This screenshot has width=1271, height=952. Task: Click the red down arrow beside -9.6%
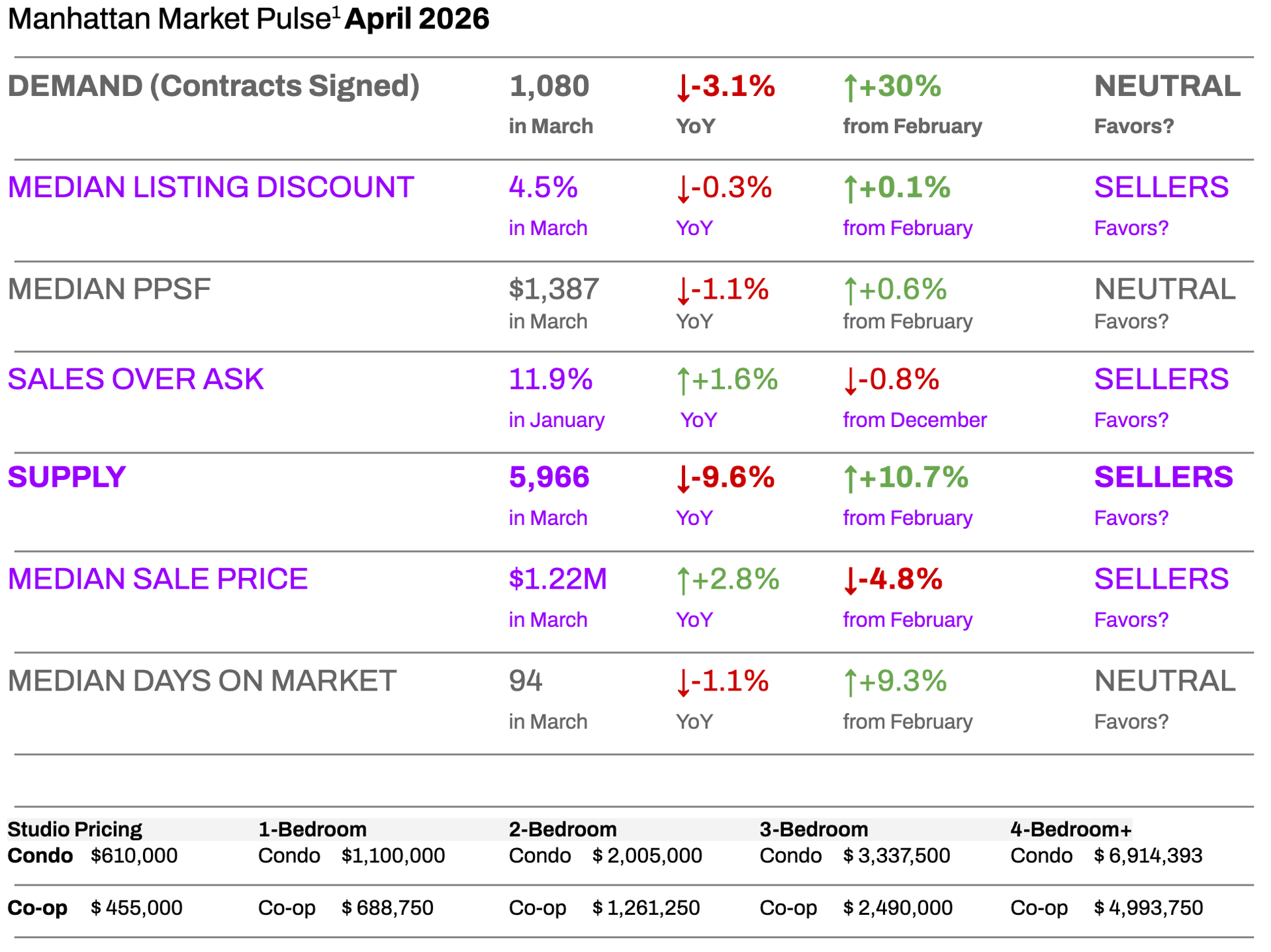click(683, 479)
